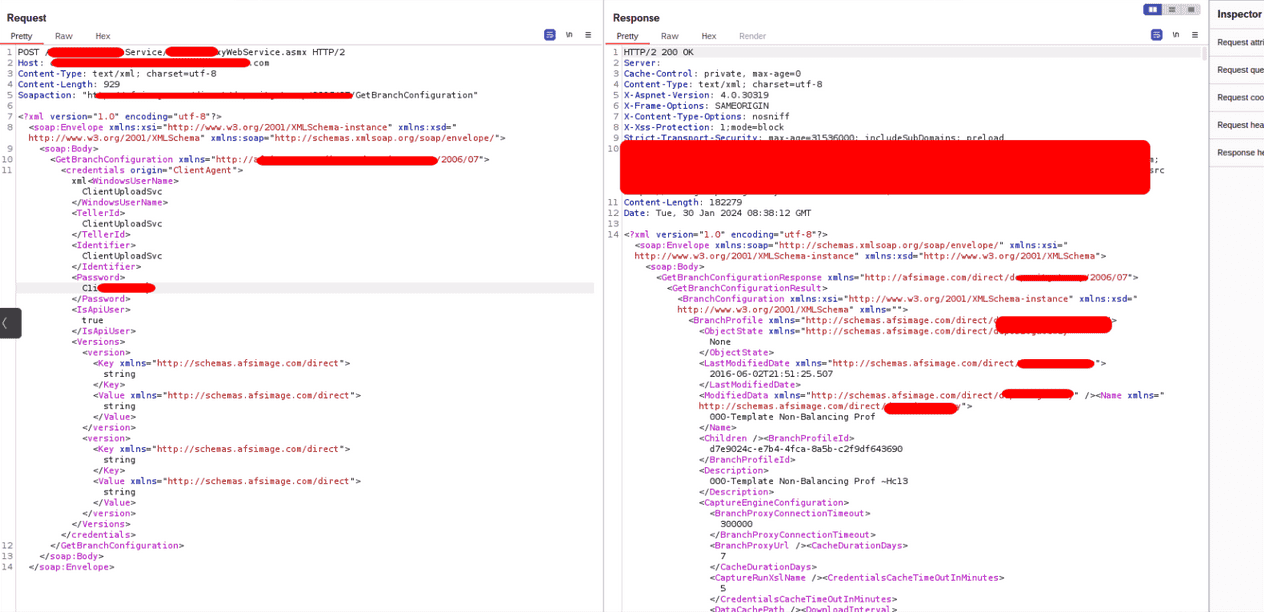This screenshot has width=1264, height=612.
Task: Switch to top-bottom stacked layout icon
Action: point(1171,10)
